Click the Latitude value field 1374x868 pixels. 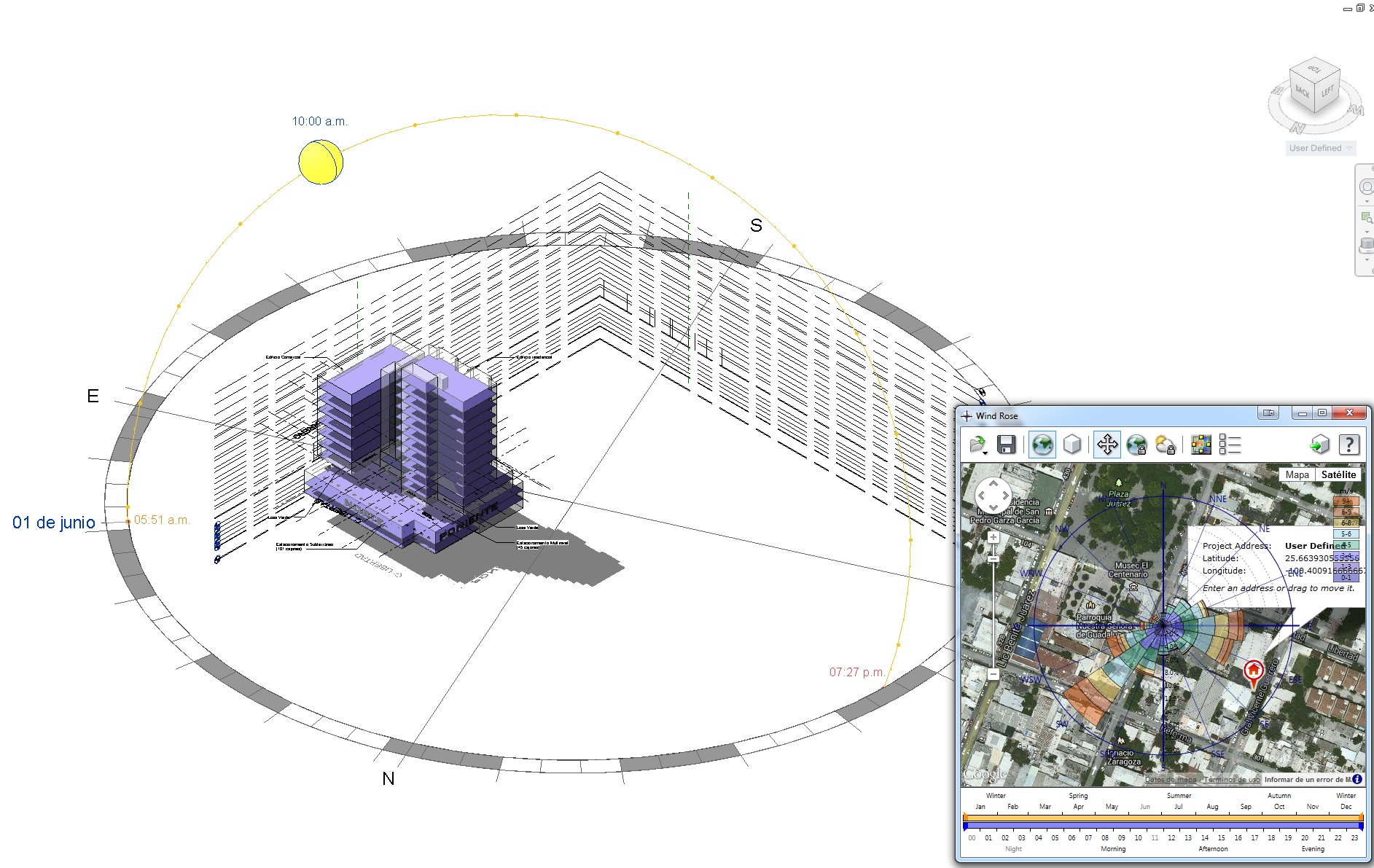coord(1321,558)
